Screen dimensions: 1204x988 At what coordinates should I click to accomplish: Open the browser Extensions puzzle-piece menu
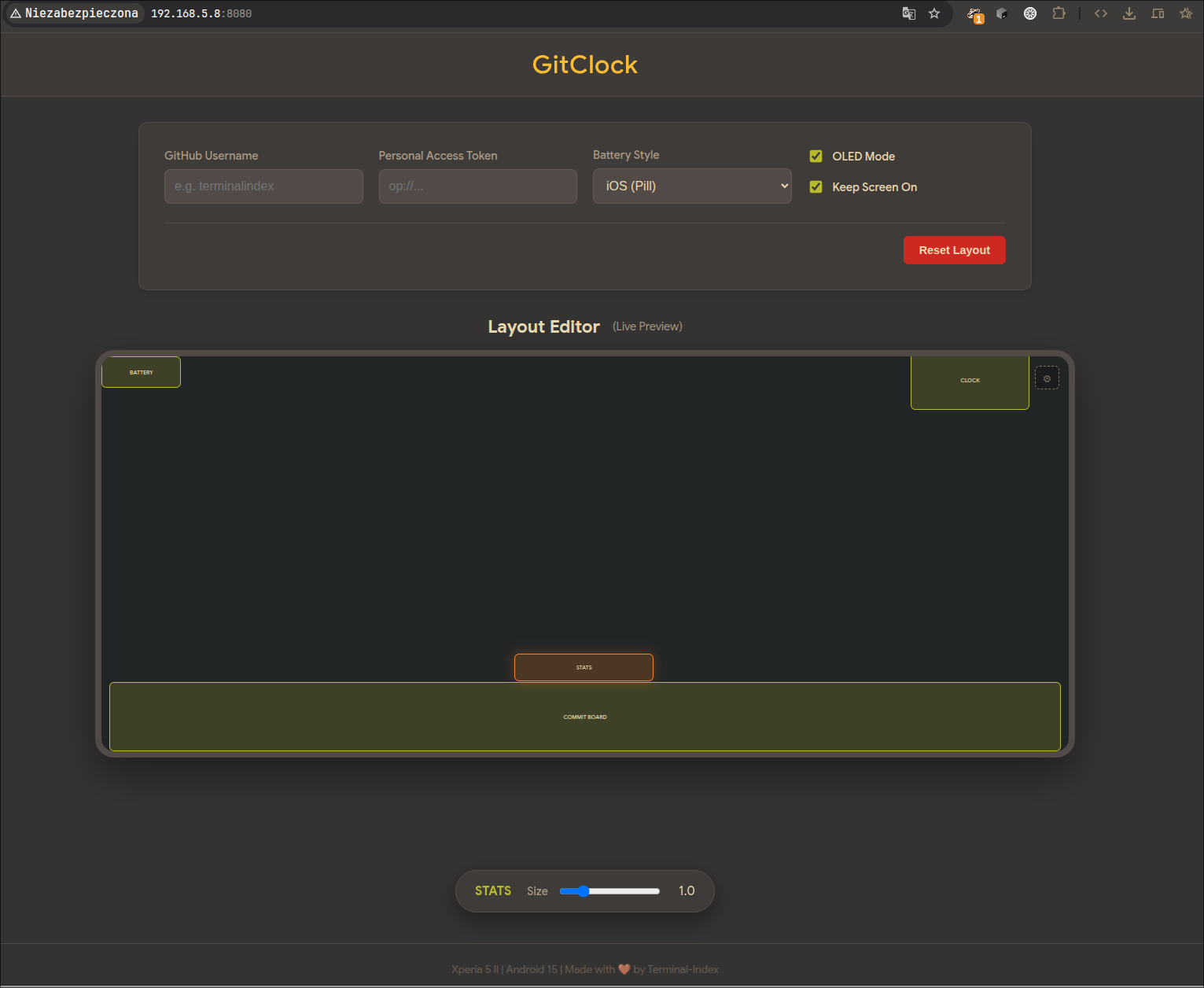(x=1059, y=13)
